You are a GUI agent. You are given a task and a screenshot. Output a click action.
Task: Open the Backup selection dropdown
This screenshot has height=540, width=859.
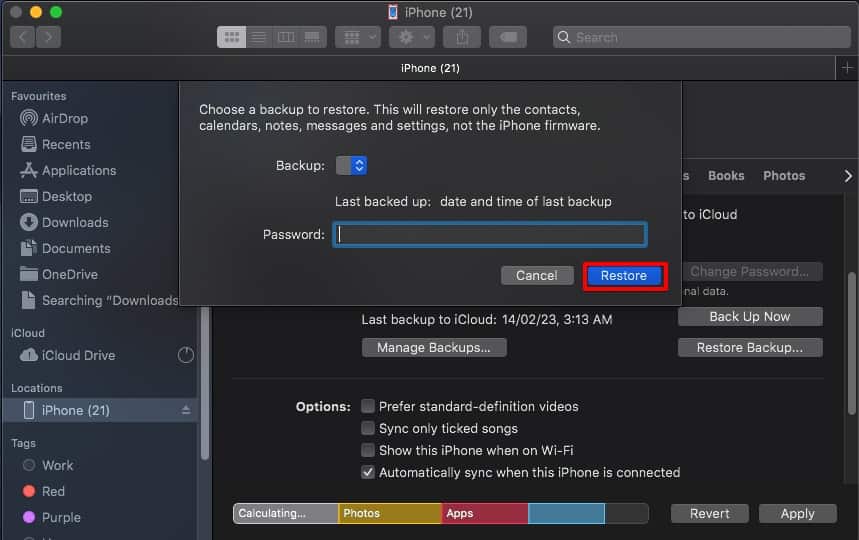tap(351, 165)
